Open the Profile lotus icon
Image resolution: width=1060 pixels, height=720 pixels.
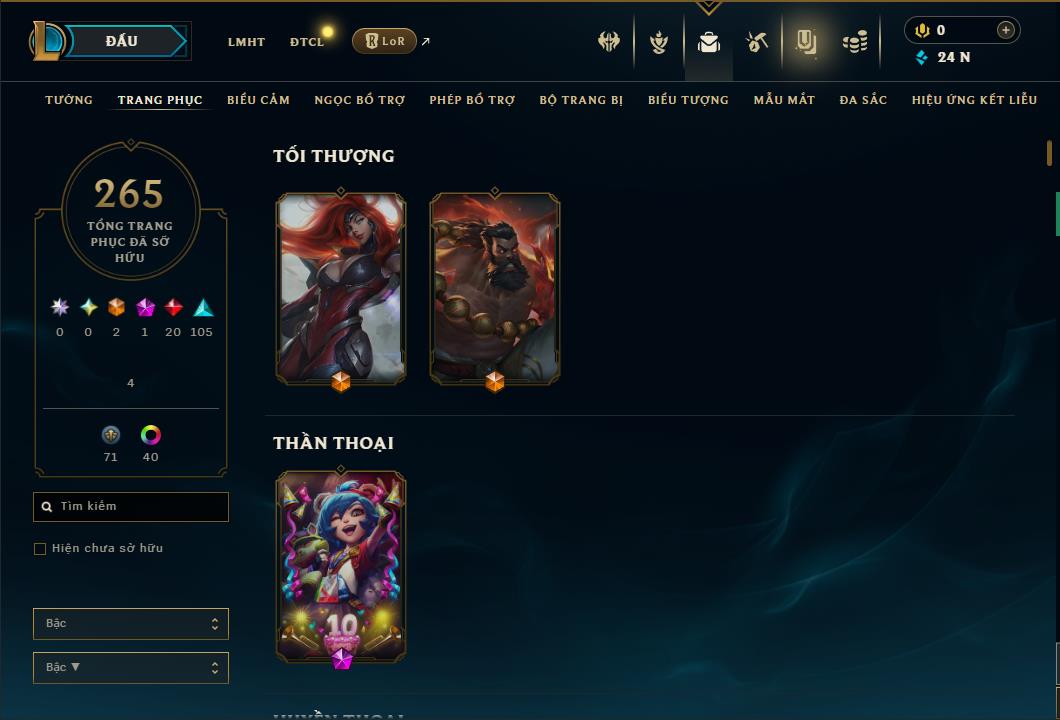coord(658,42)
